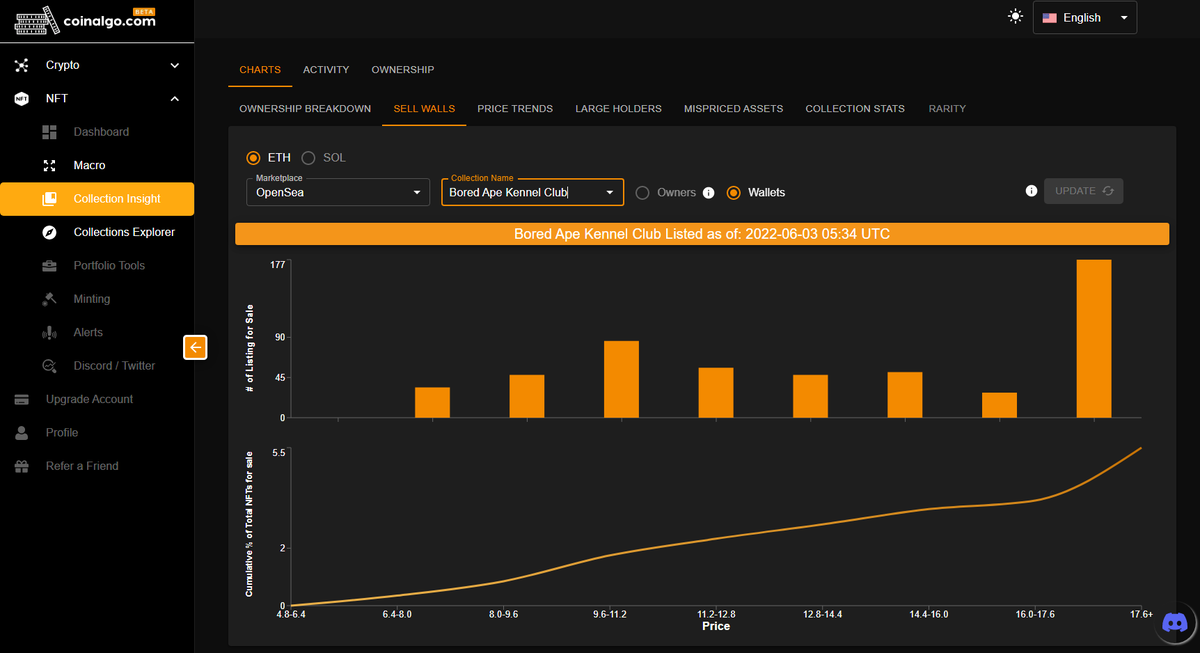Image resolution: width=1200 pixels, height=653 pixels.
Task: Click the coinalgo.com logo
Action: [x=86, y=20]
